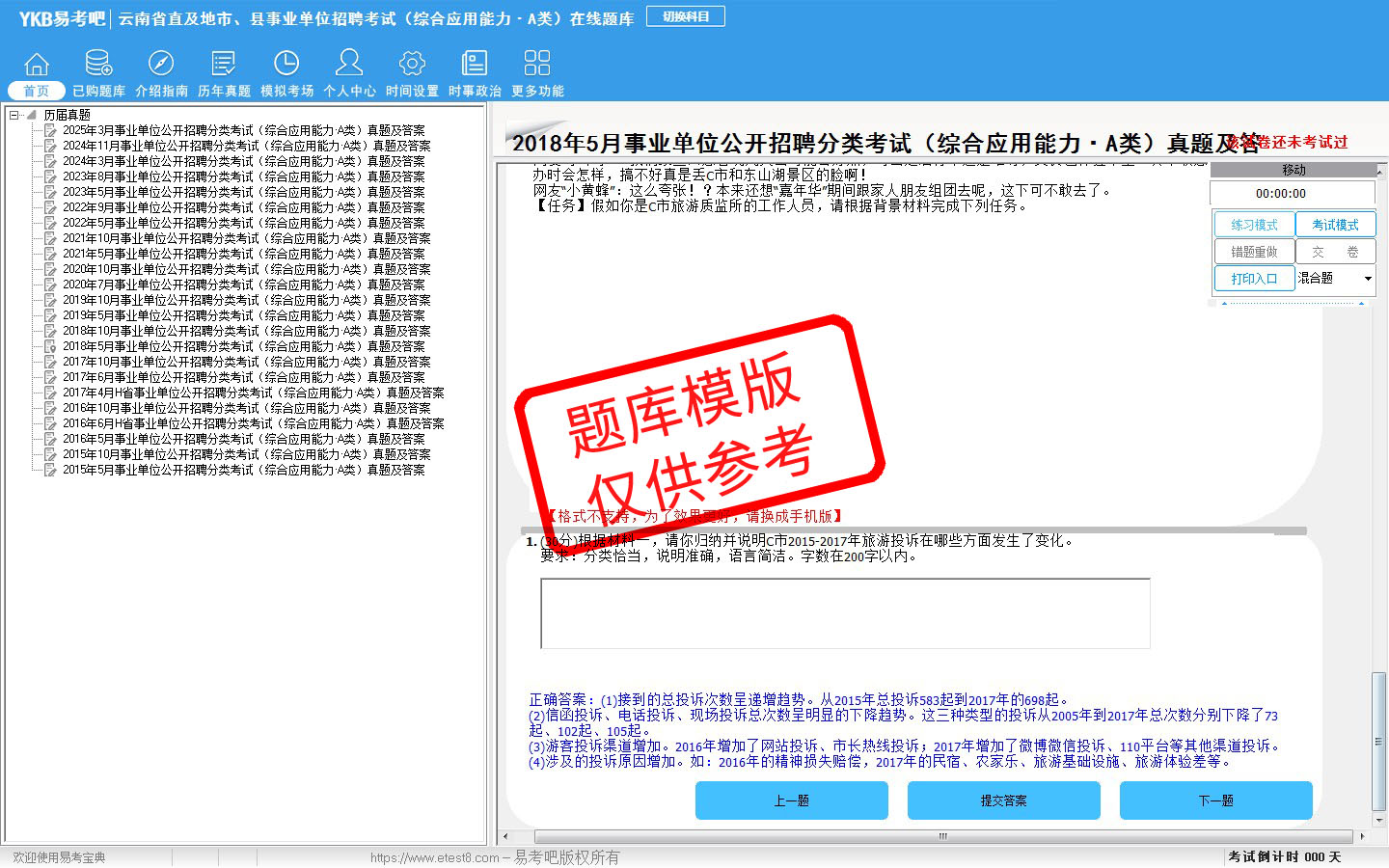Open 更多功能 grid icon
The height and width of the screenshot is (868, 1389).
[537, 65]
